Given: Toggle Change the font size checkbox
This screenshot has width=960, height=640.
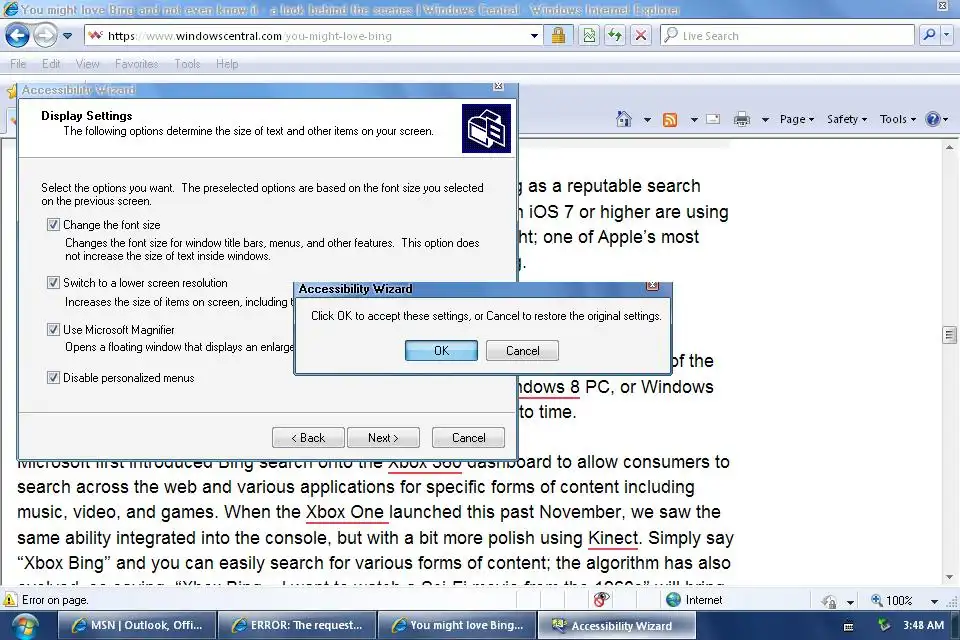Looking at the screenshot, I should 53,225.
